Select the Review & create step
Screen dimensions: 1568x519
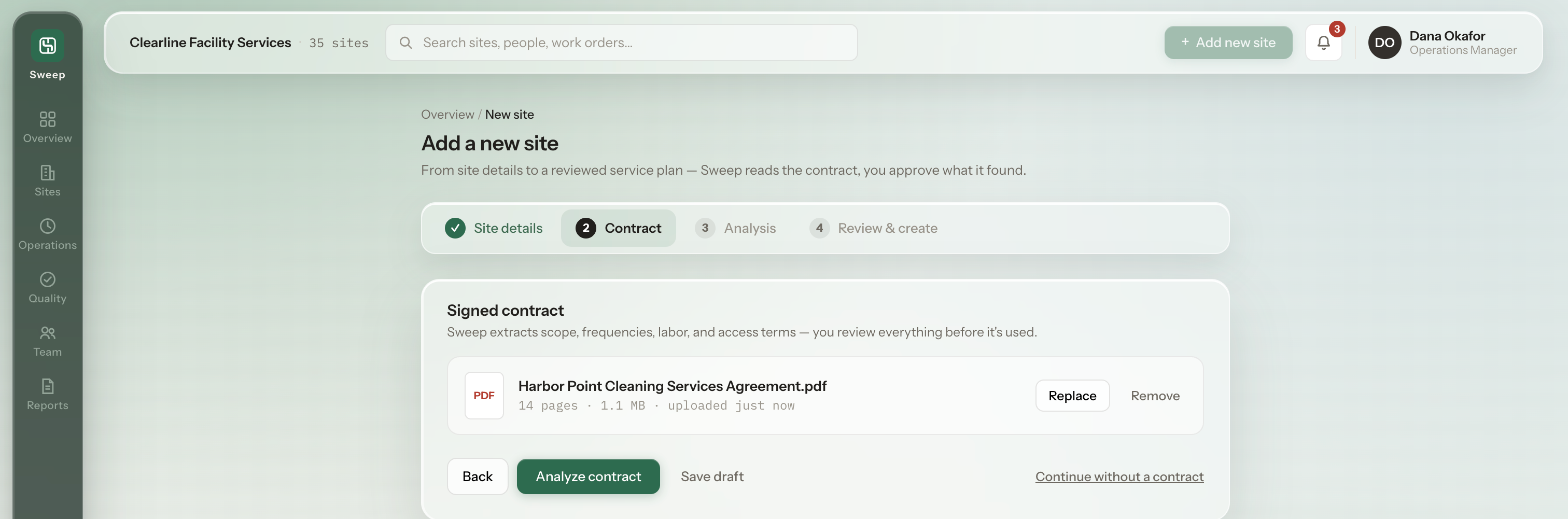point(874,228)
